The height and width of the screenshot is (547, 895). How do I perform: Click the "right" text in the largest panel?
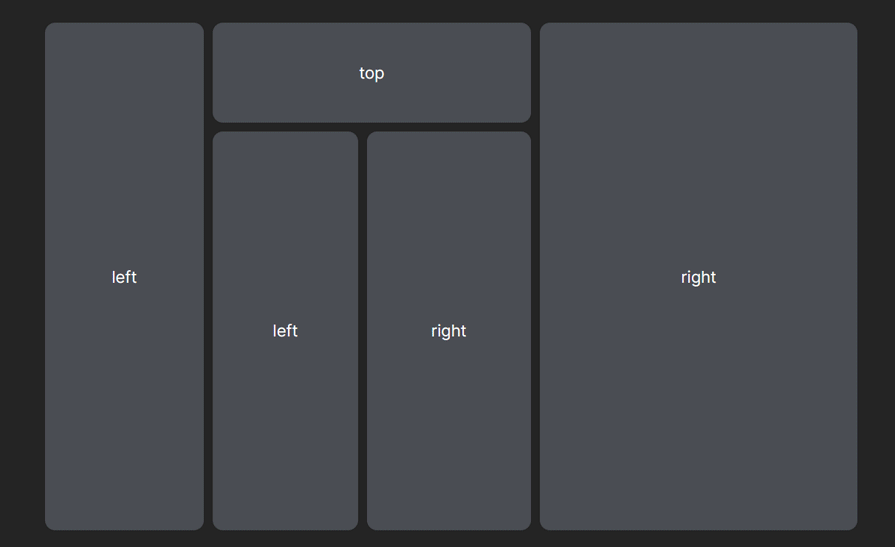coord(698,277)
